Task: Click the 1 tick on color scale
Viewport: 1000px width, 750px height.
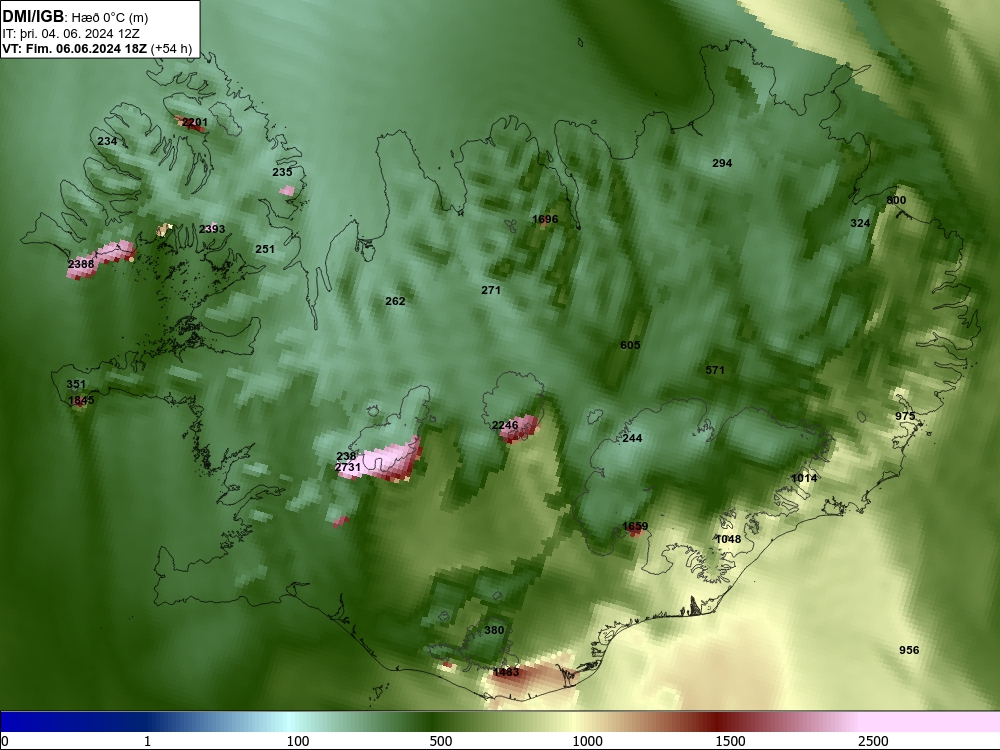Action: click(x=147, y=741)
